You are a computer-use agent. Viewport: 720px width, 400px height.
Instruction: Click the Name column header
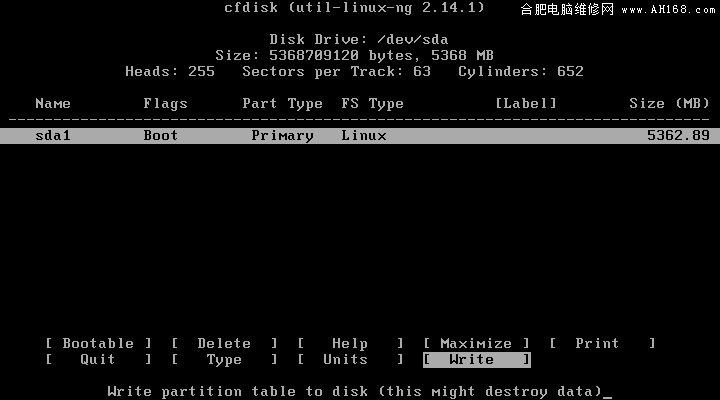[x=53, y=103]
